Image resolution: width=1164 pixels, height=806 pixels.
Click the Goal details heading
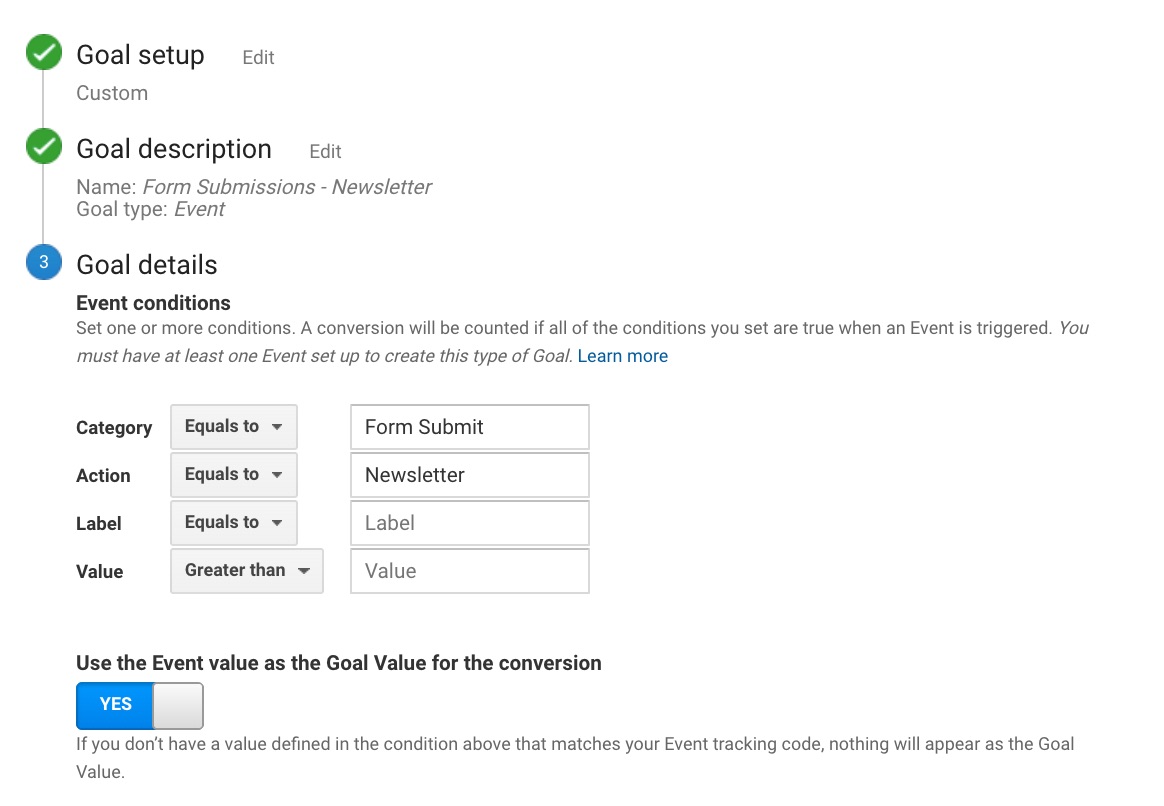(x=147, y=265)
